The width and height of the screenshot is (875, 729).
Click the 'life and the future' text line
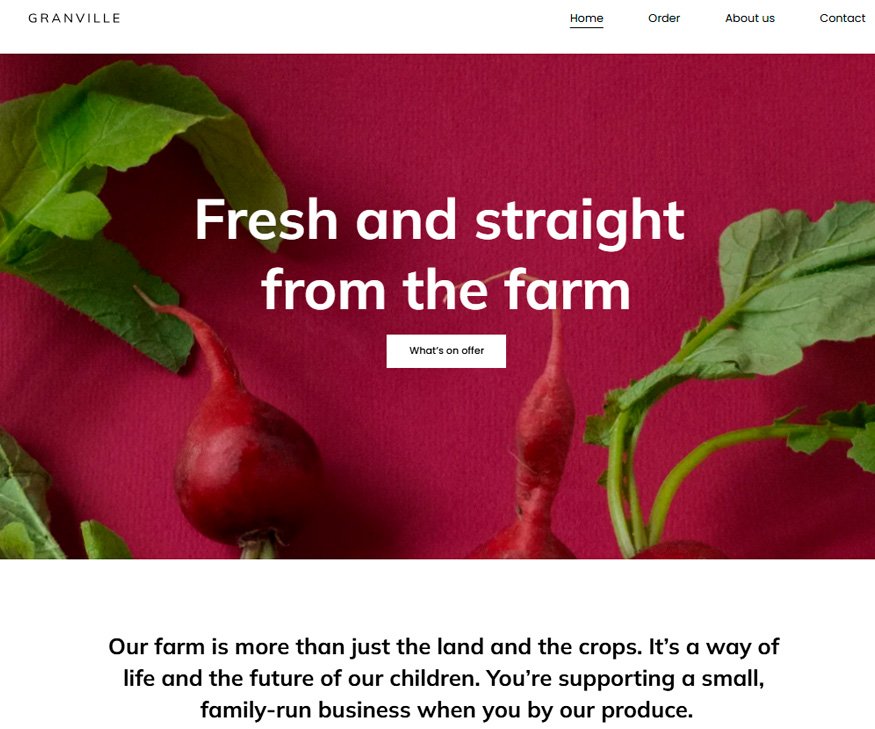point(444,679)
